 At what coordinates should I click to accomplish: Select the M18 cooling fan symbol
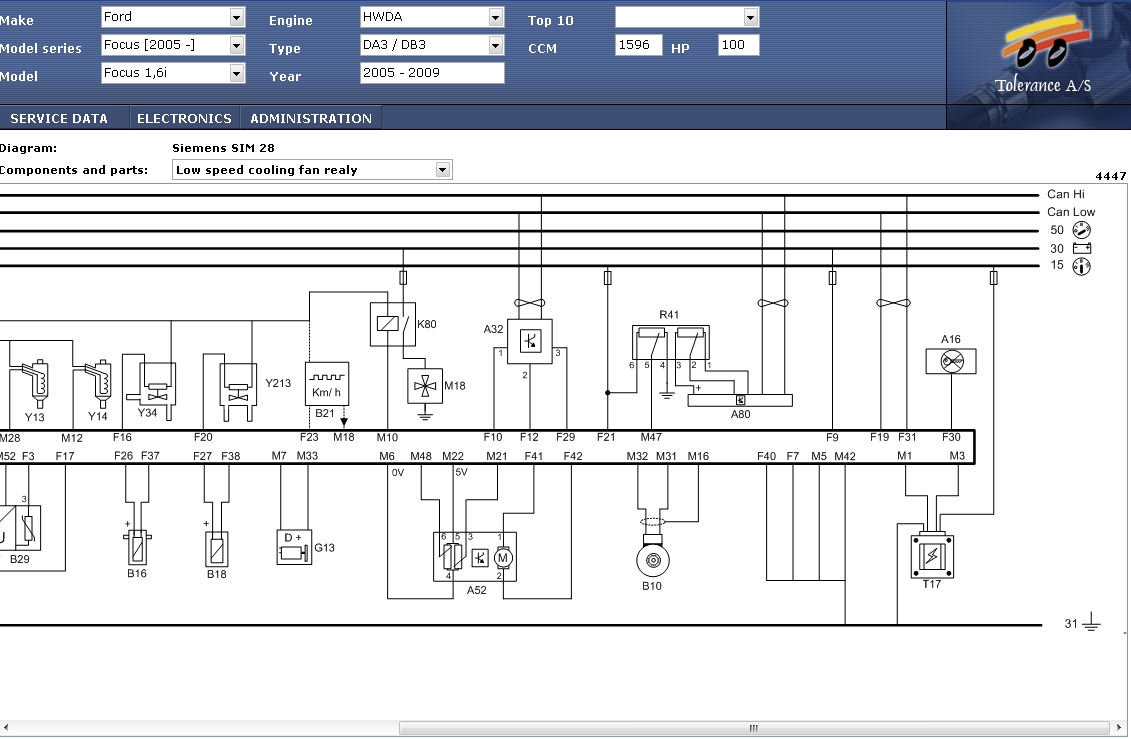click(x=425, y=386)
